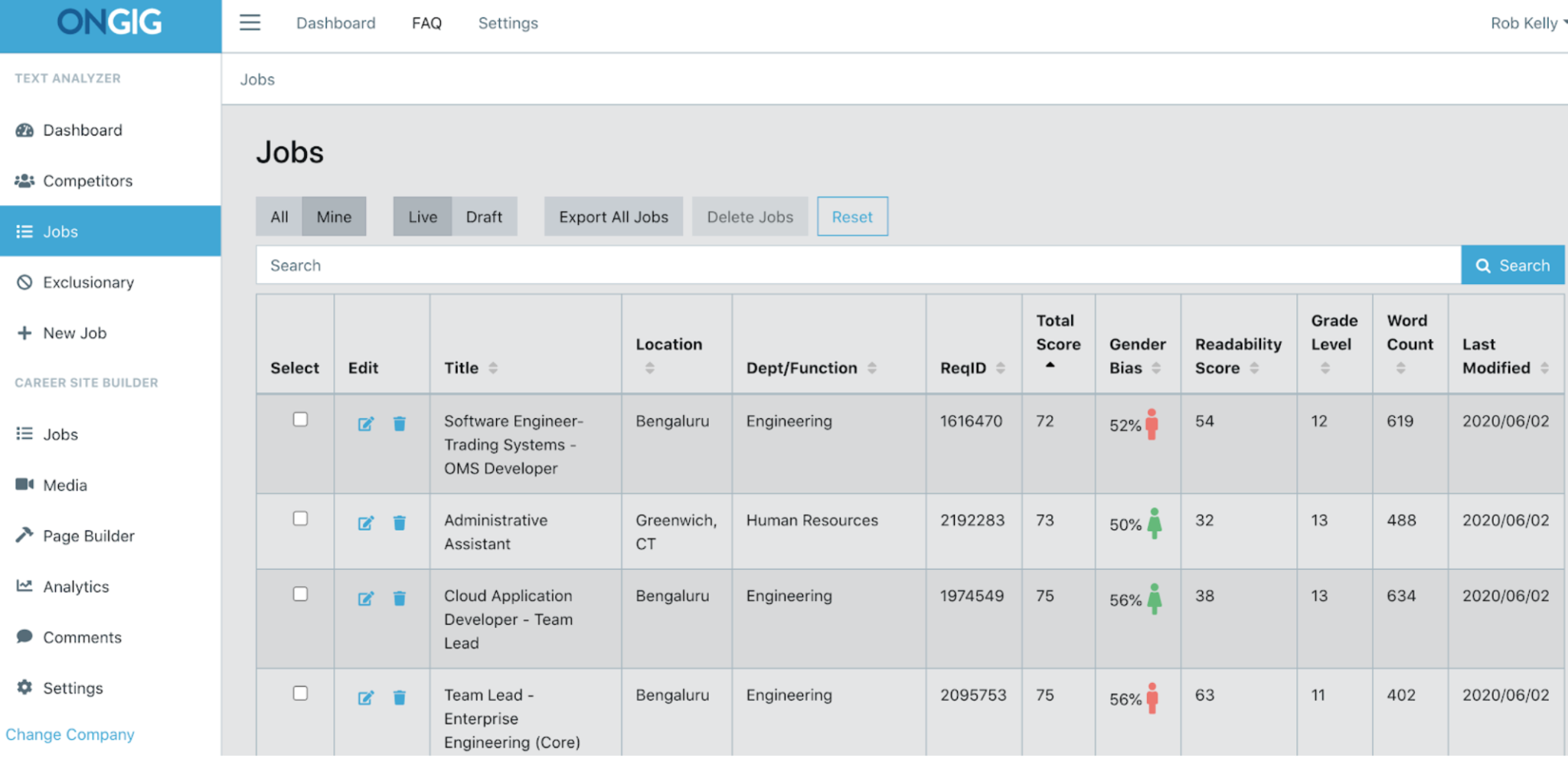This screenshot has width=1568, height=758.
Task: Delete the Software Engineer Trading Systems job
Action: (x=399, y=423)
